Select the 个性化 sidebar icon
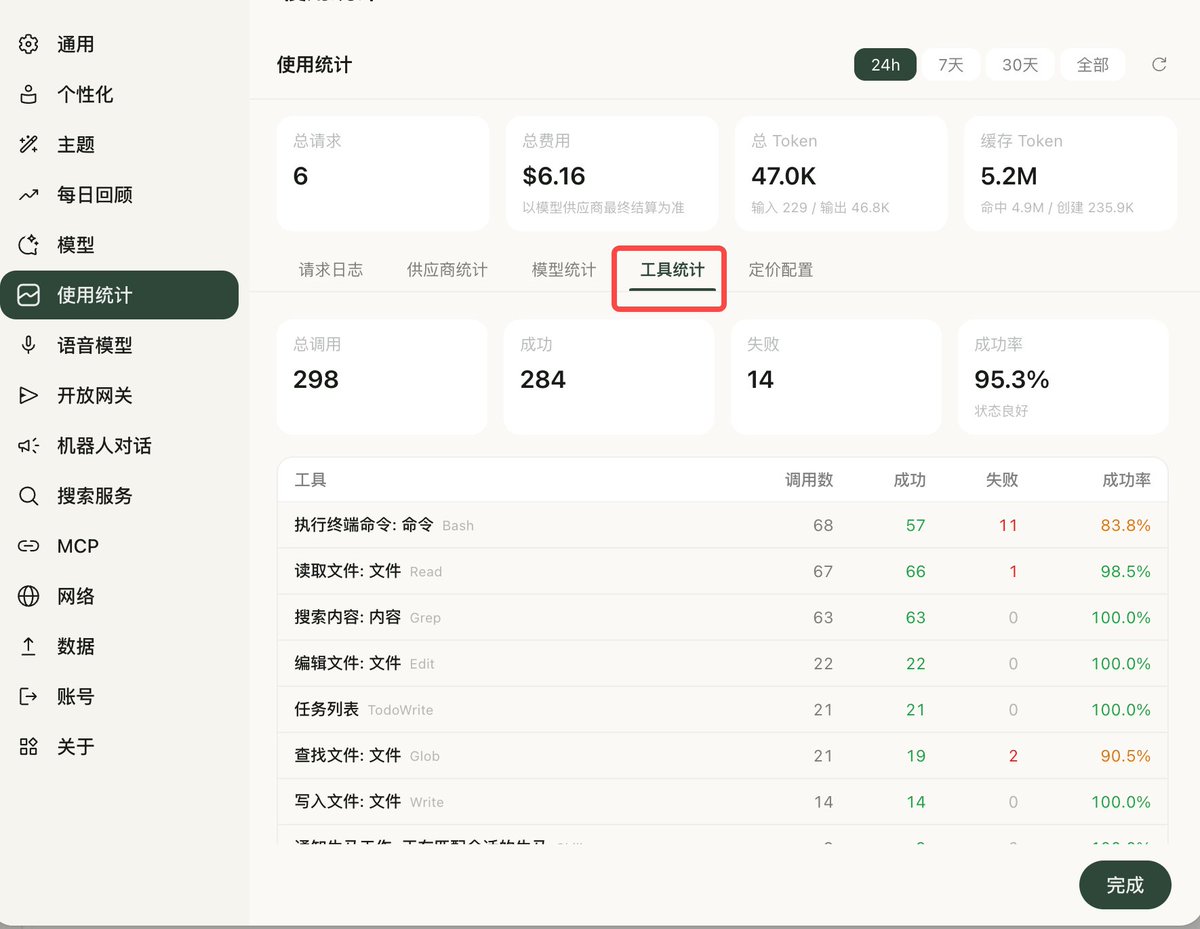 tap(28, 94)
